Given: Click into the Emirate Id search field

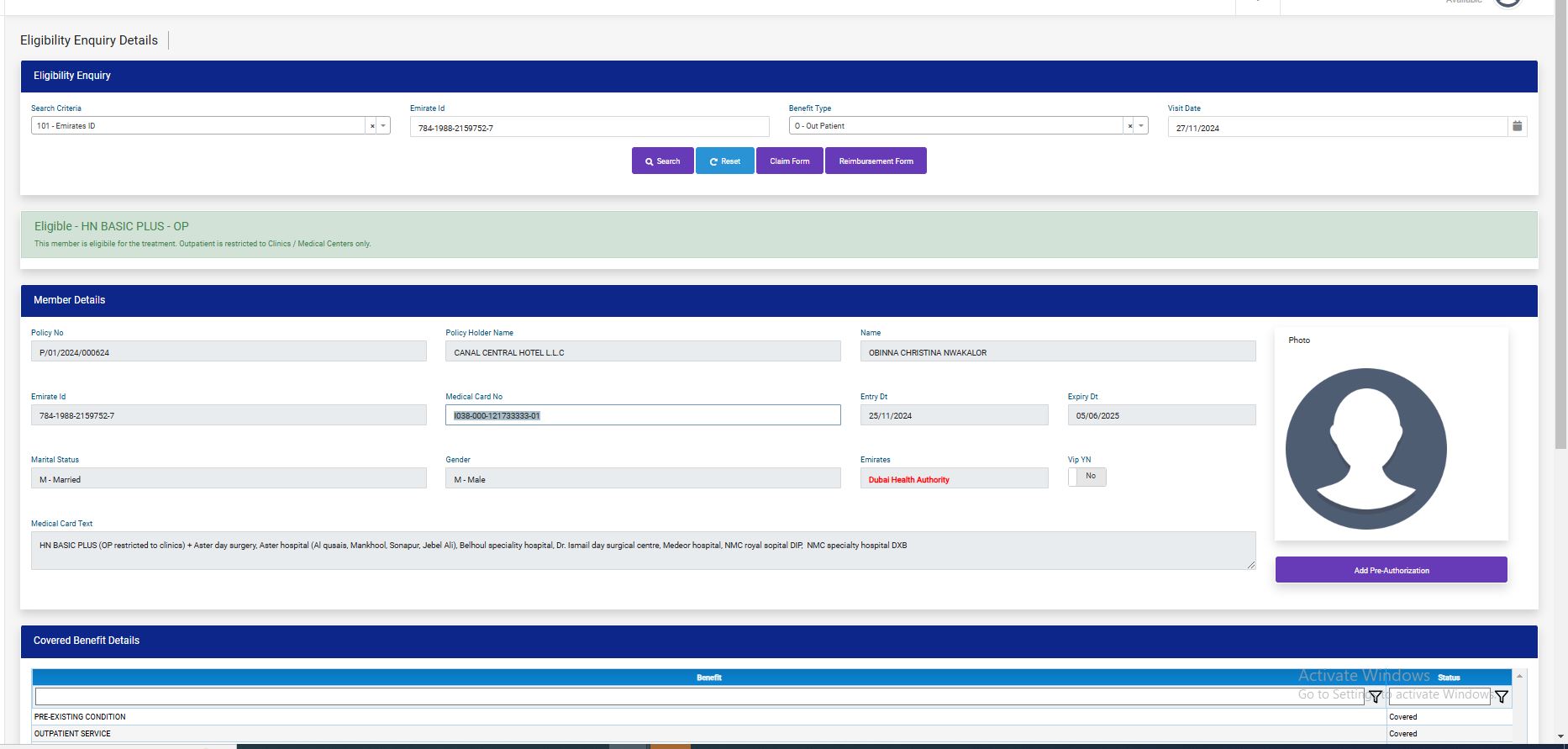Looking at the screenshot, I should click(x=588, y=128).
